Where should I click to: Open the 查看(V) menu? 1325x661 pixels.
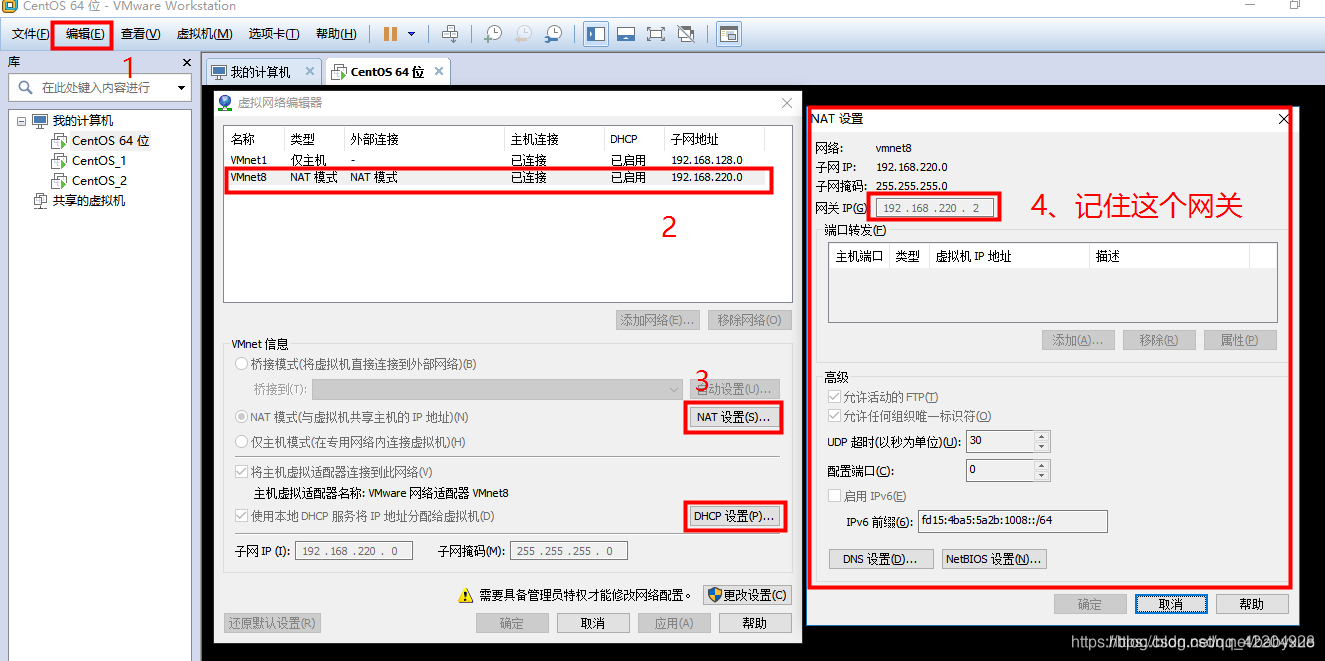coord(140,34)
